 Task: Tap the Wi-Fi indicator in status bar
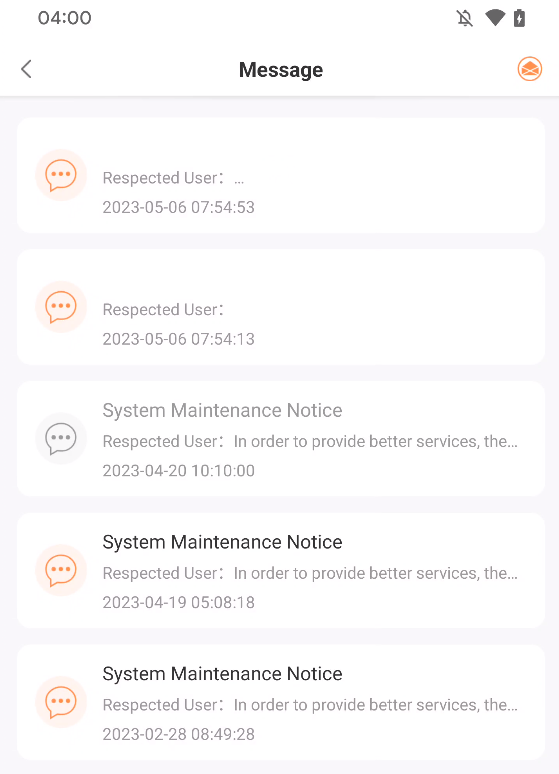[x=495, y=18]
